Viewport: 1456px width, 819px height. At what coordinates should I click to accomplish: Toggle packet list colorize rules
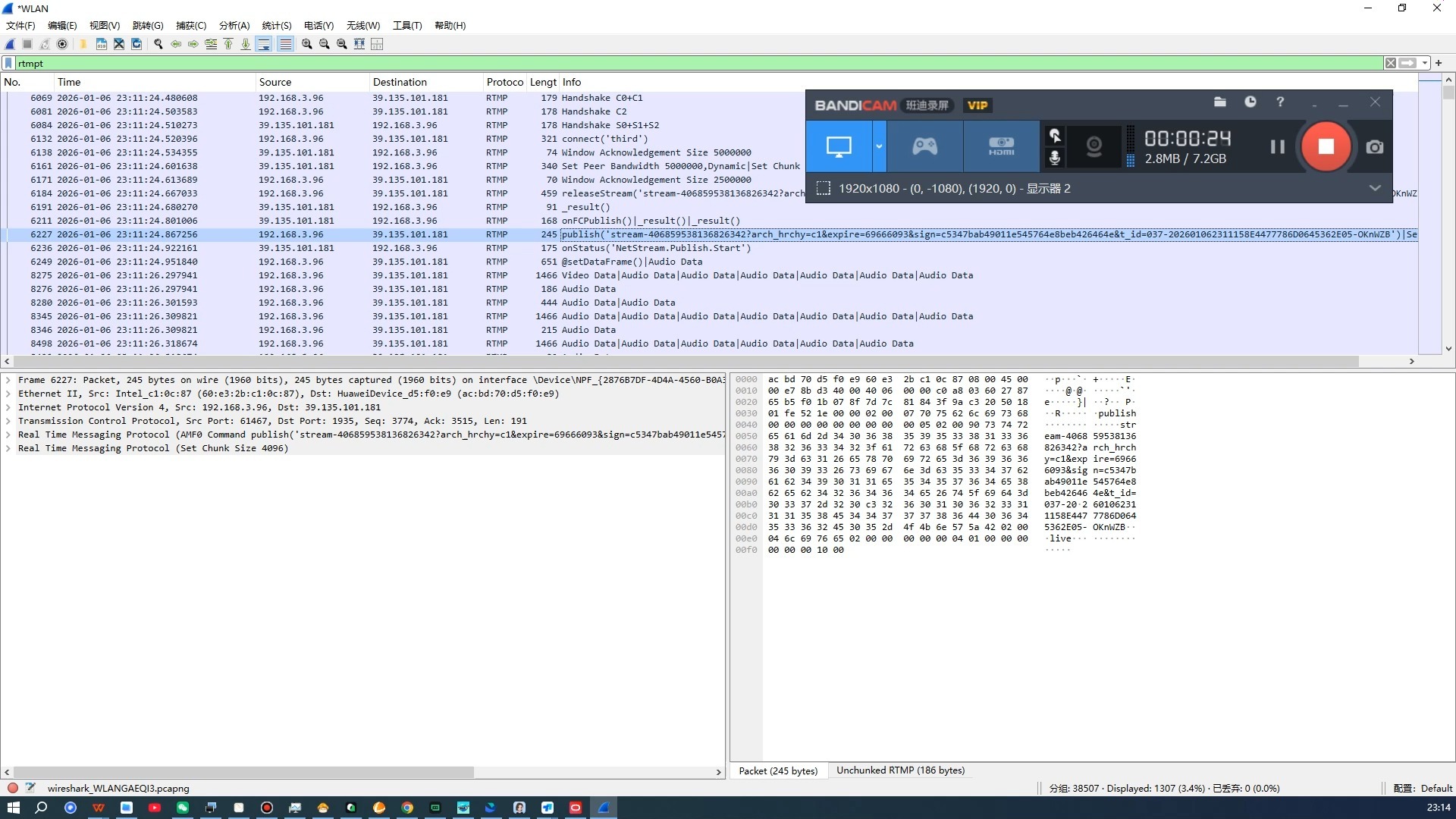click(285, 44)
